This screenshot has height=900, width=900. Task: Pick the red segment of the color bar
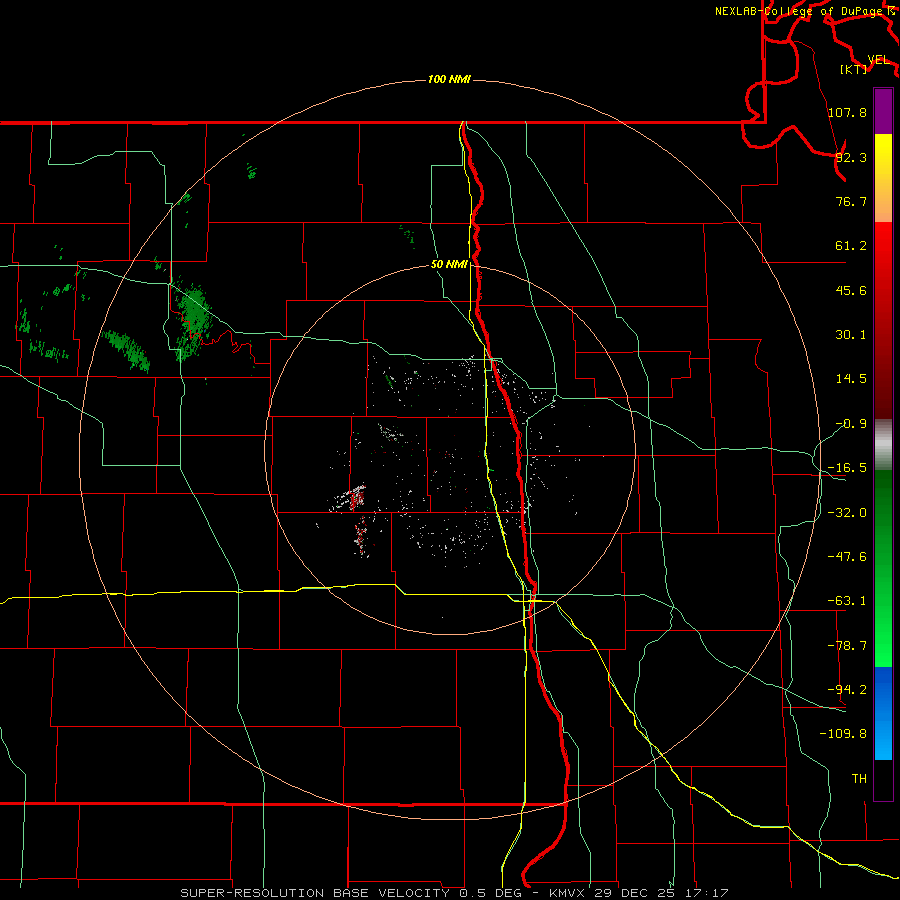point(883,320)
